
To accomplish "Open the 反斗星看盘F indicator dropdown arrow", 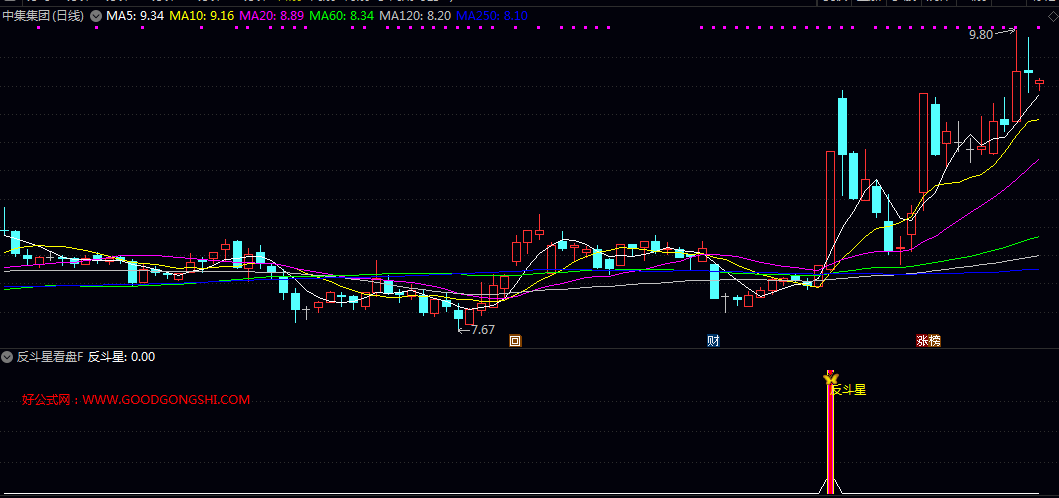I will click(8, 356).
